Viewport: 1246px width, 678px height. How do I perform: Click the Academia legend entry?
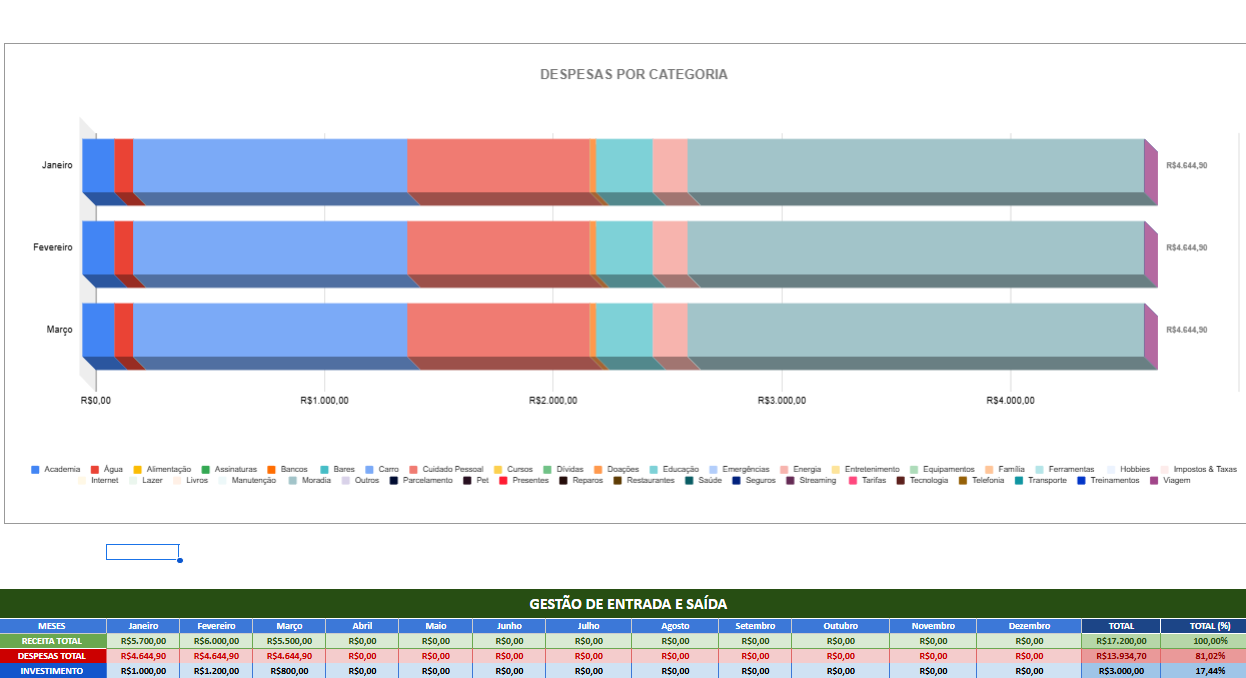coord(58,468)
